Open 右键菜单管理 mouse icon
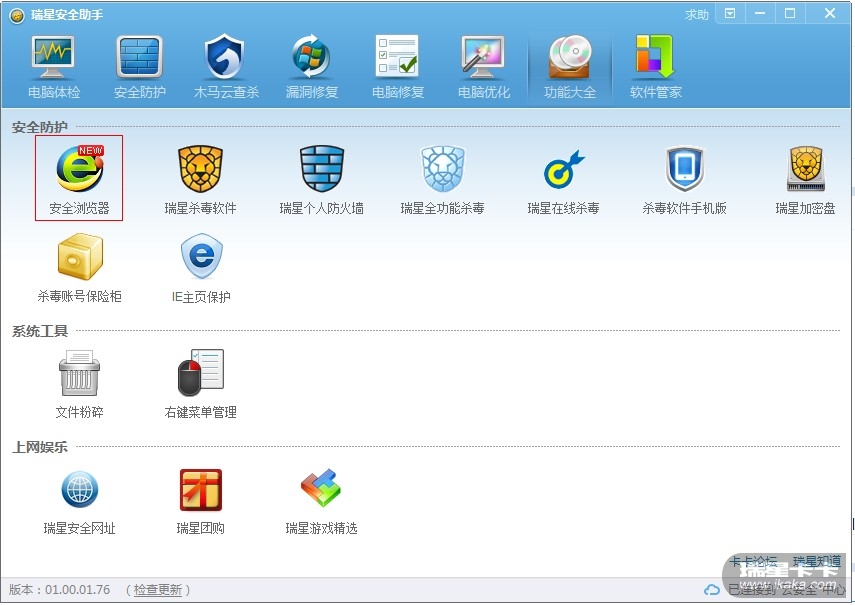 pyautogui.click(x=201, y=373)
